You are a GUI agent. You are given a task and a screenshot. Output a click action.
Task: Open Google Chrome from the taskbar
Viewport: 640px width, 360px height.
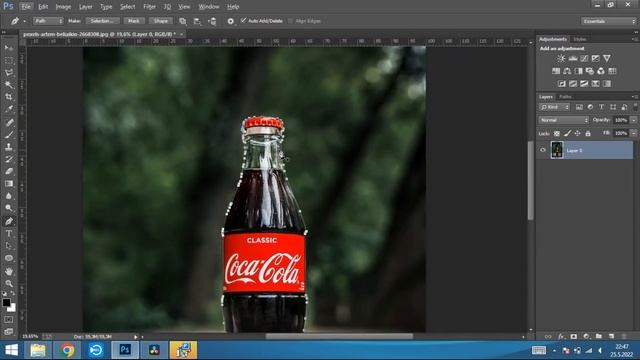click(67, 350)
